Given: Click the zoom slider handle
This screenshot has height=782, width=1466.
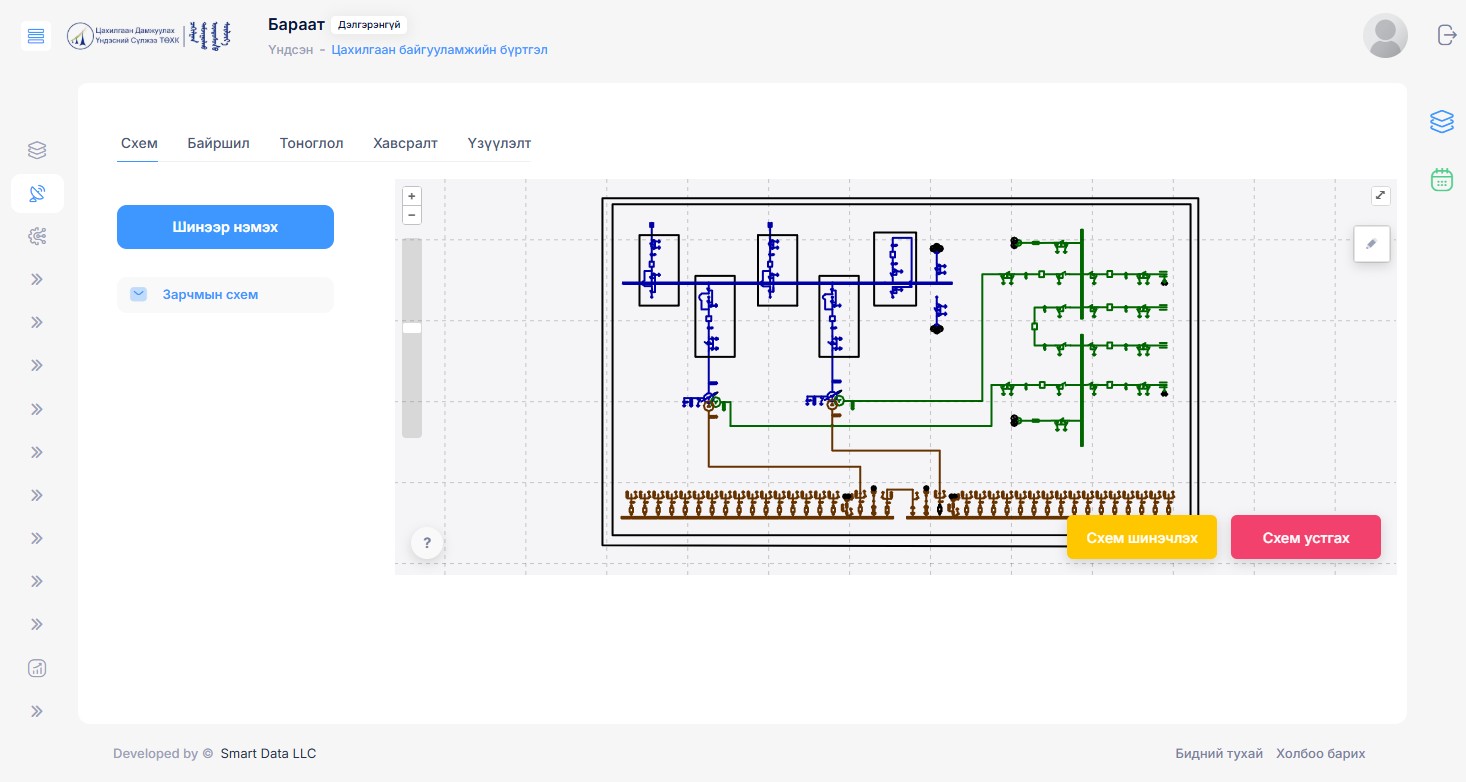Looking at the screenshot, I should (x=411, y=327).
